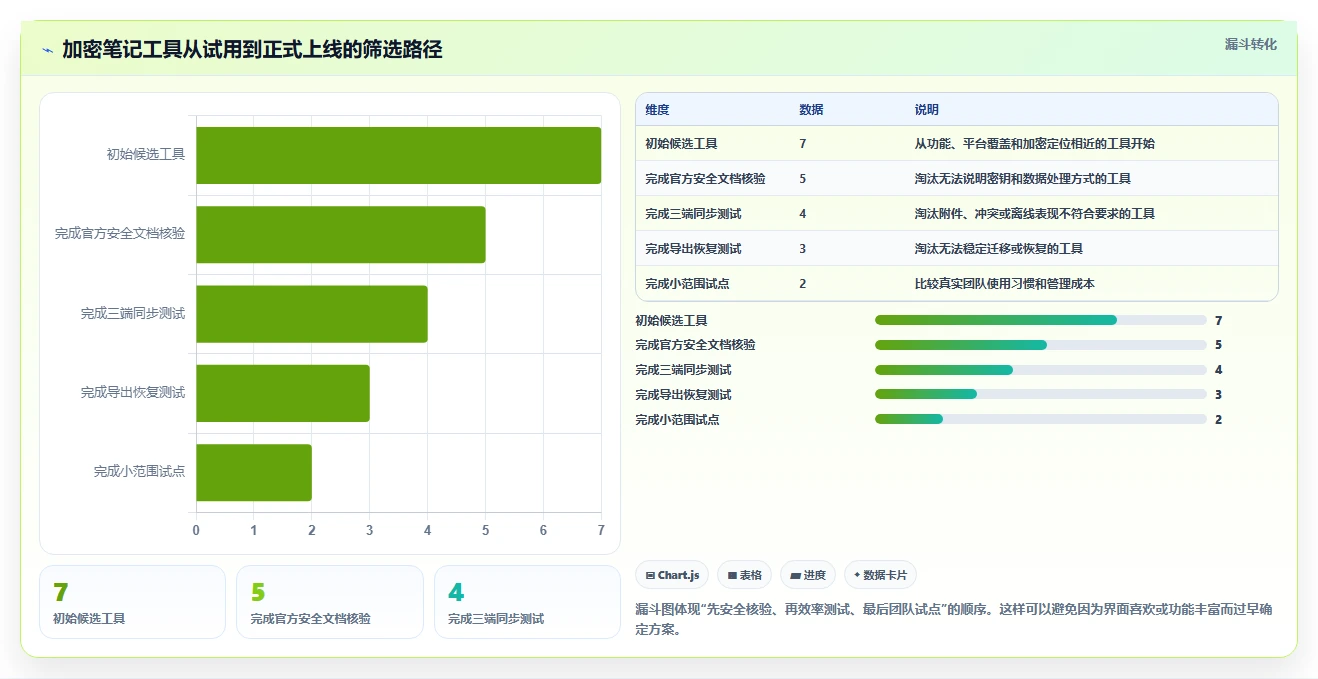Viewport: 1318px width, 679px height.
Task: Click table cell 完成官方安全文档核验
Action: click(x=705, y=179)
